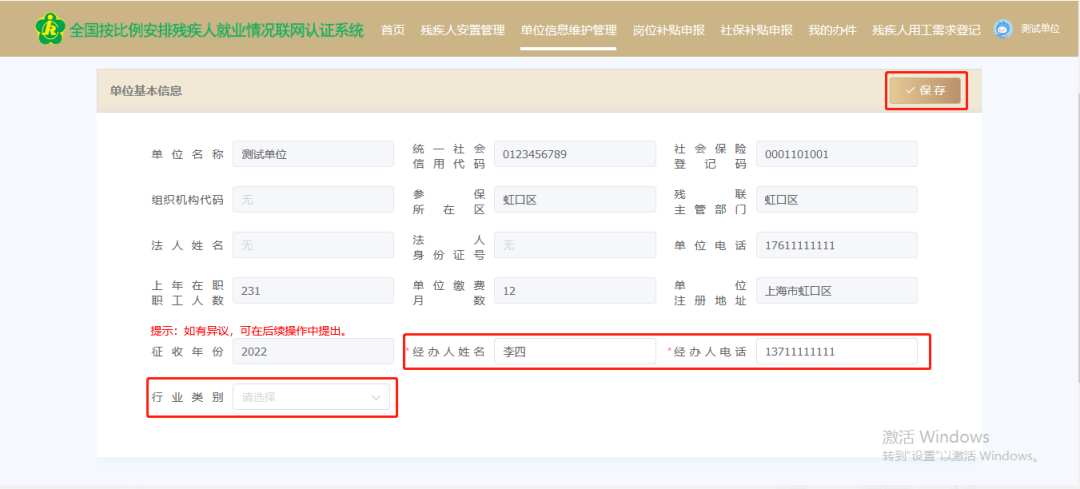The image size is (1080, 489).
Task: Open 残疾人安置管理 menu
Action: (x=463, y=30)
